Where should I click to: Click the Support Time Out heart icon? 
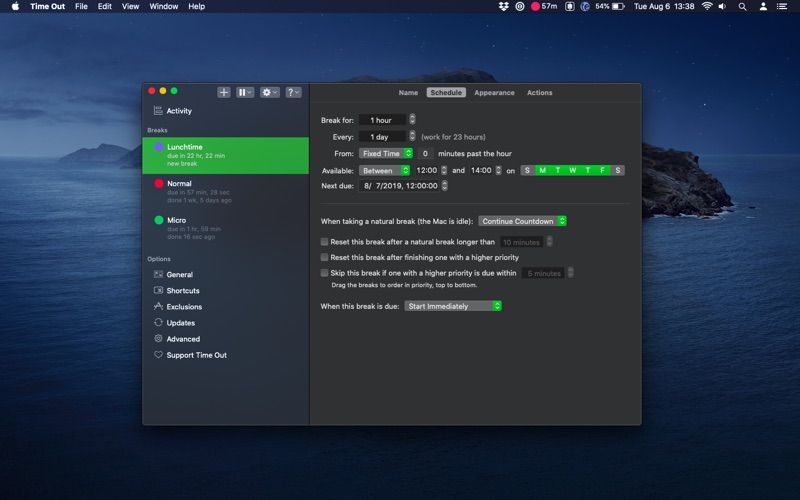click(158, 355)
